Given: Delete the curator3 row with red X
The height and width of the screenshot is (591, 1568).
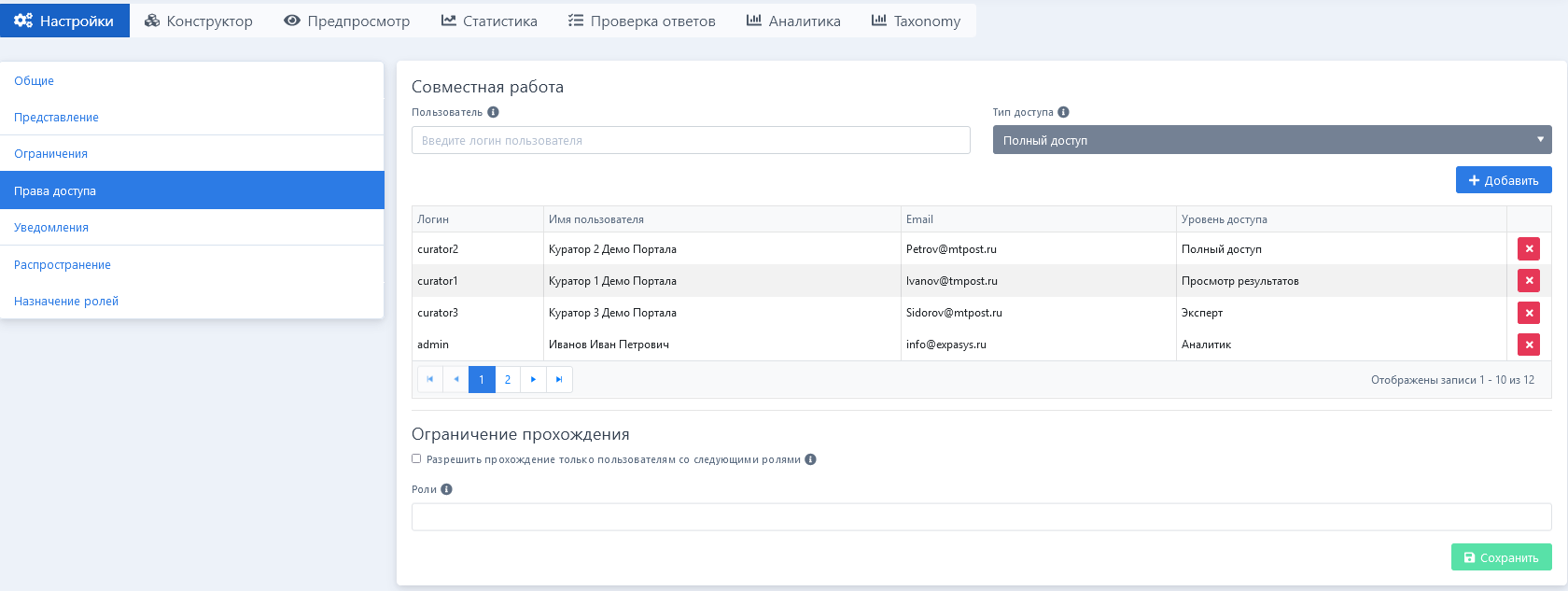Looking at the screenshot, I should [x=1528, y=313].
